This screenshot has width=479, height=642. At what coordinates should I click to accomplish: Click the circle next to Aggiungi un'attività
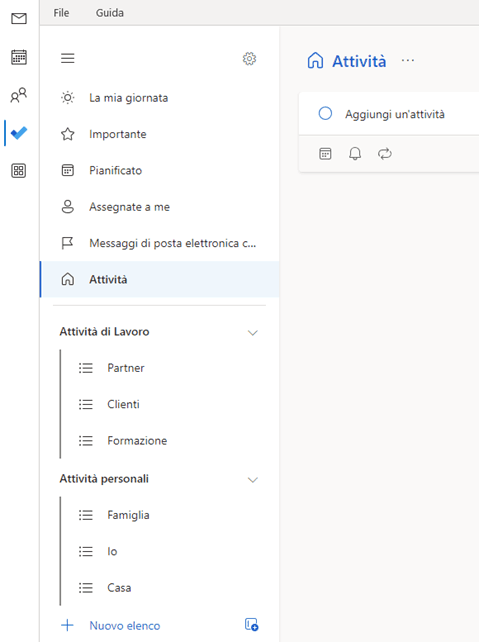(x=325, y=113)
